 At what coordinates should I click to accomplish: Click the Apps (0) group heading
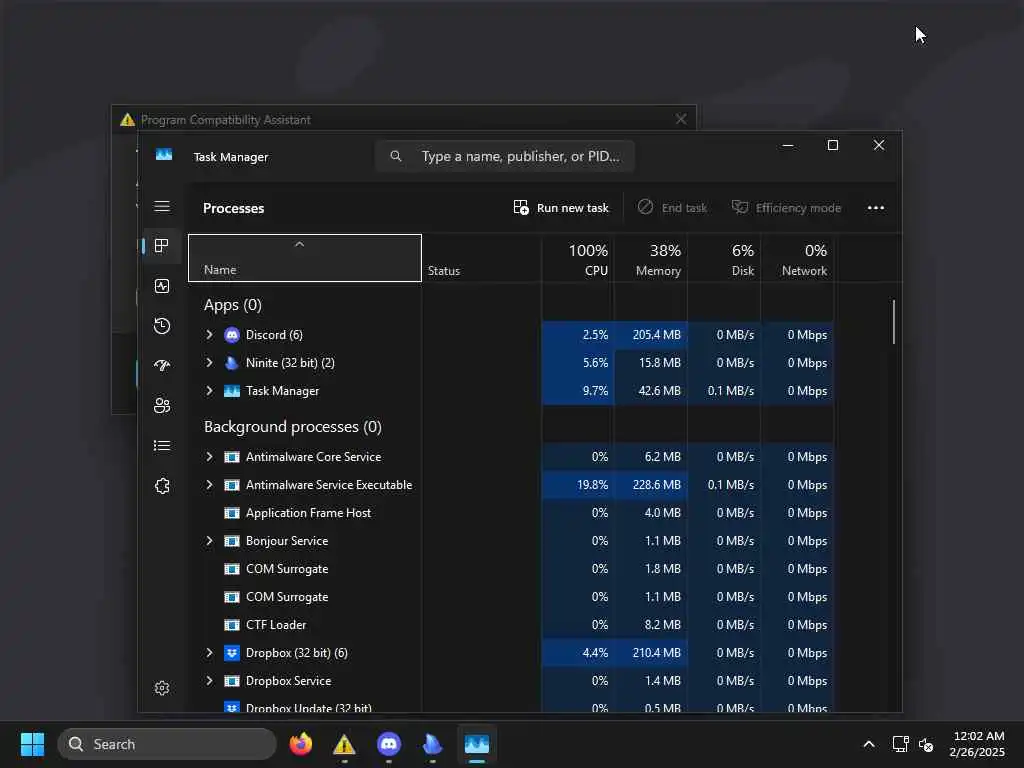[232, 305]
